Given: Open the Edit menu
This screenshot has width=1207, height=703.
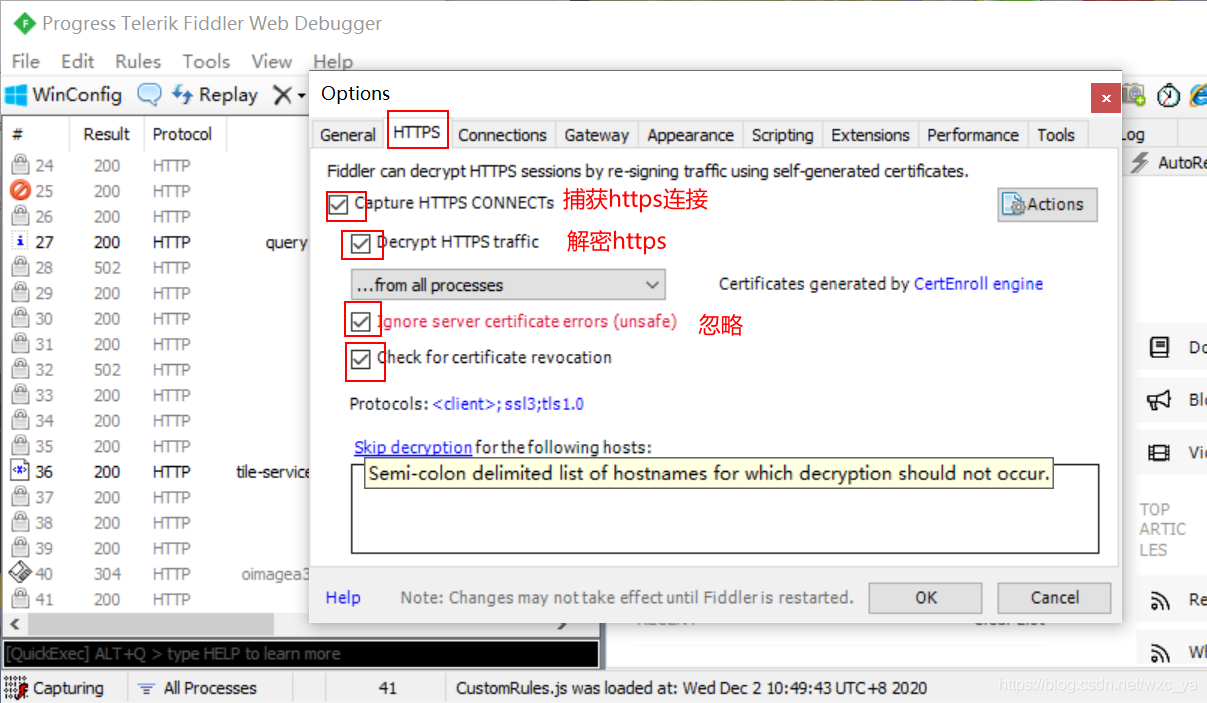Looking at the screenshot, I should click(78, 62).
